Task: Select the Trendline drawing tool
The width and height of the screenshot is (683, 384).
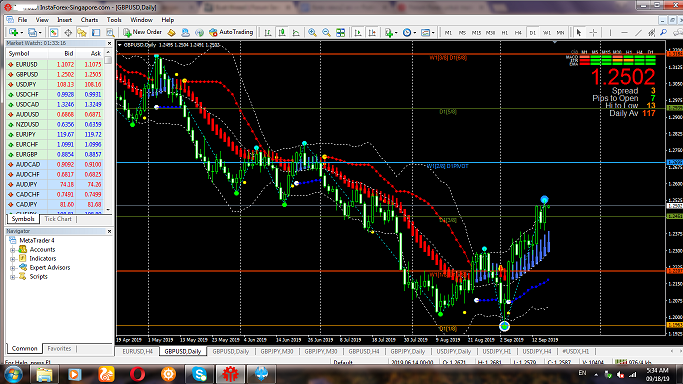Action: [x=638, y=33]
